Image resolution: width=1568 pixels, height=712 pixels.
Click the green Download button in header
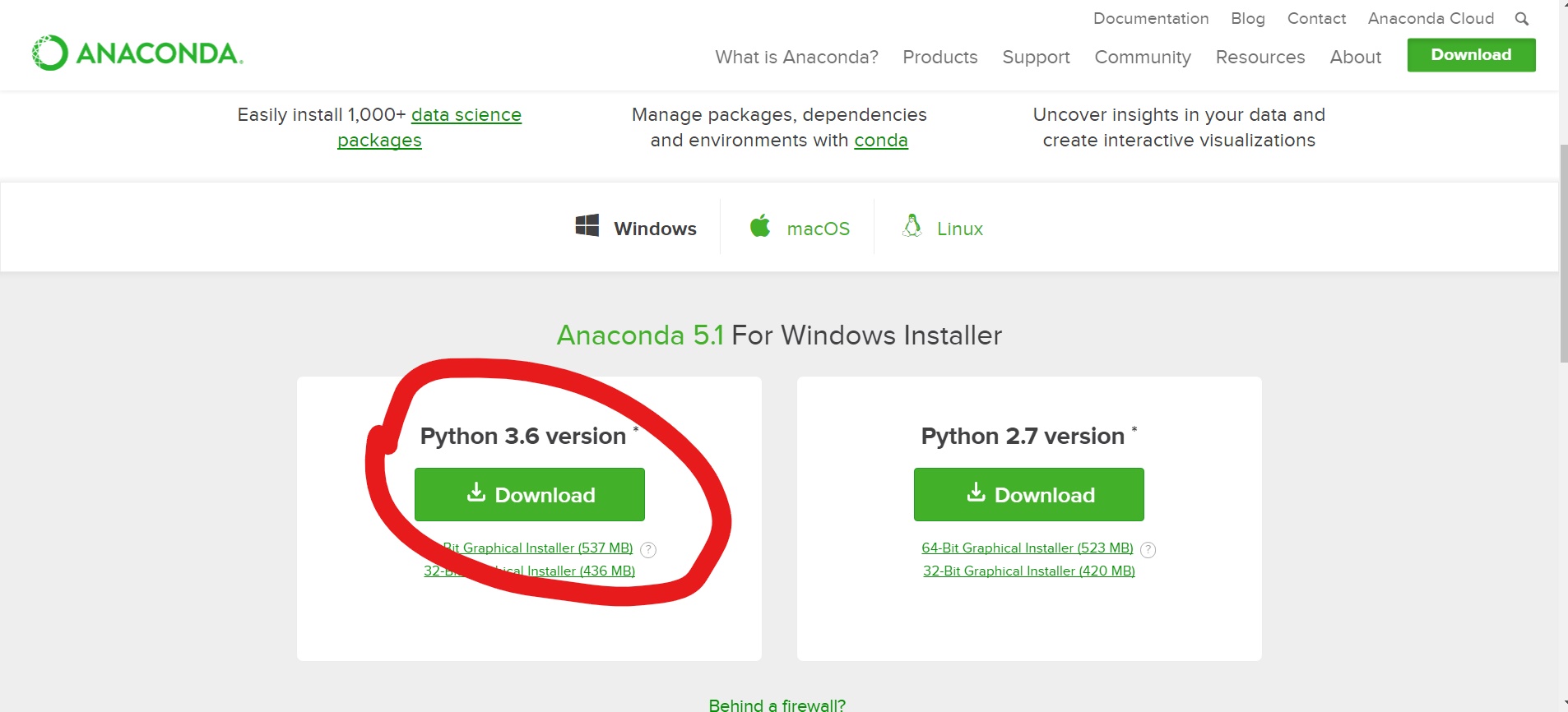click(x=1471, y=55)
